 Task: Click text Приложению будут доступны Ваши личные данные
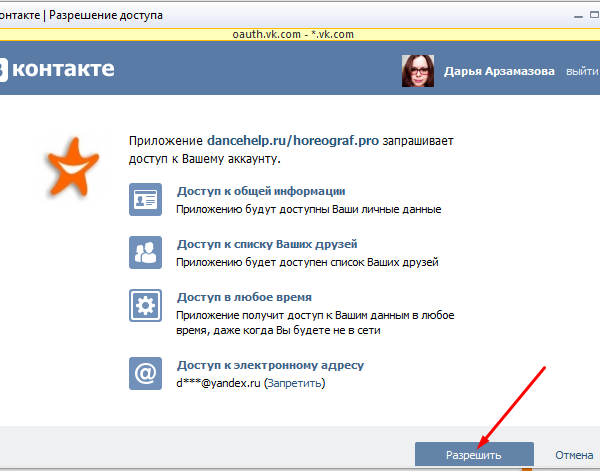308,209
